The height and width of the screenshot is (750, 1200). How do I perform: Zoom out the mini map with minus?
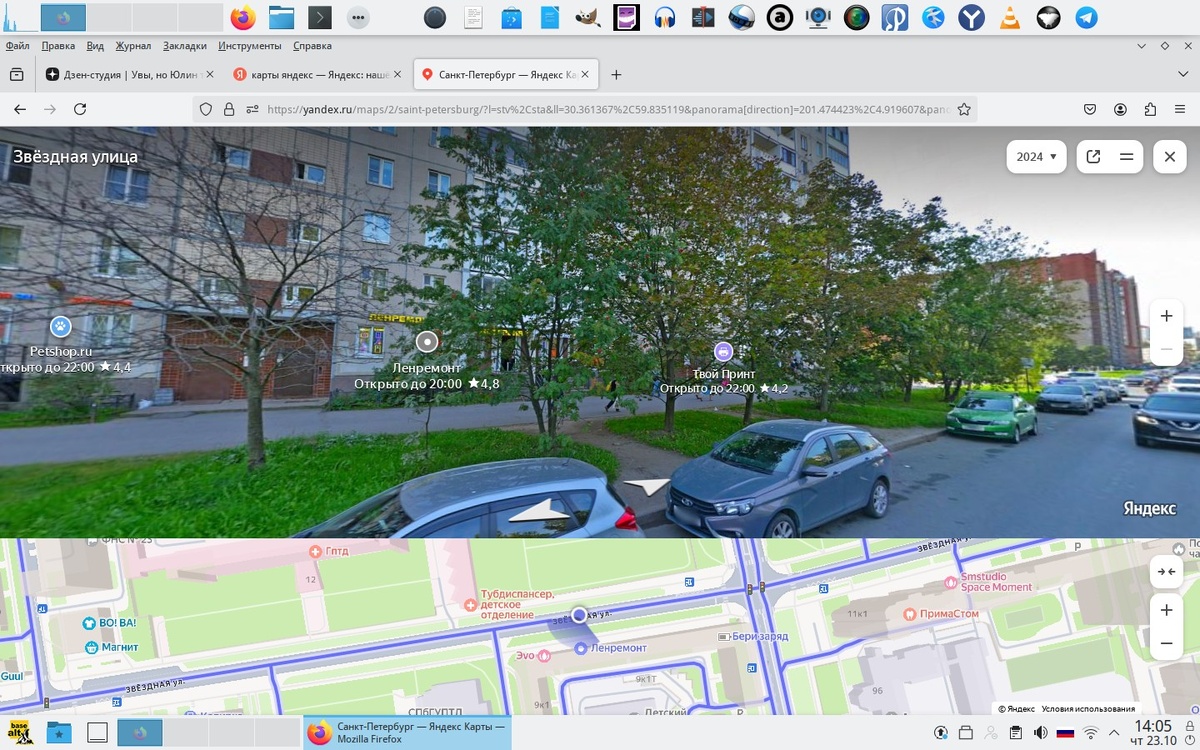1166,644
